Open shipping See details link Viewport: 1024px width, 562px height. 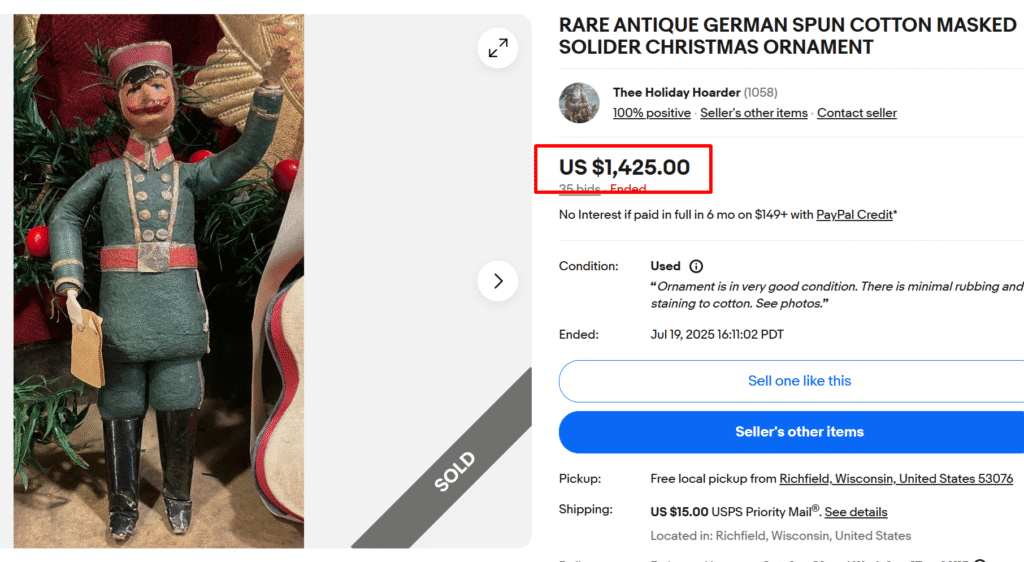click(856, 512)
